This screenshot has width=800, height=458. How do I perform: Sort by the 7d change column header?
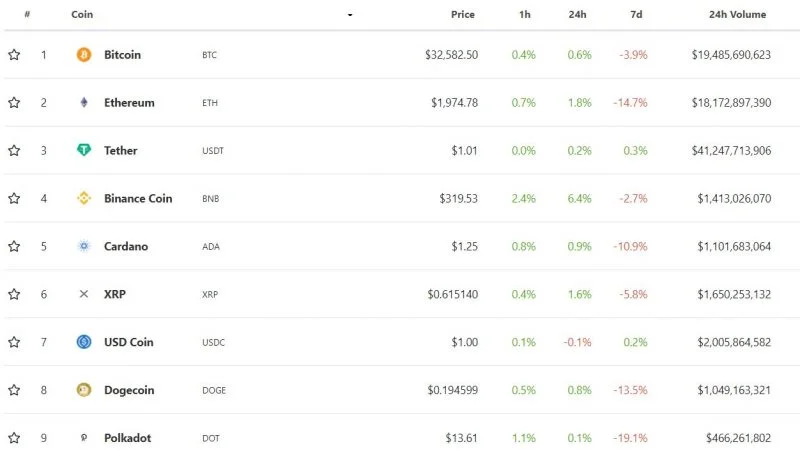coord(636,14)
